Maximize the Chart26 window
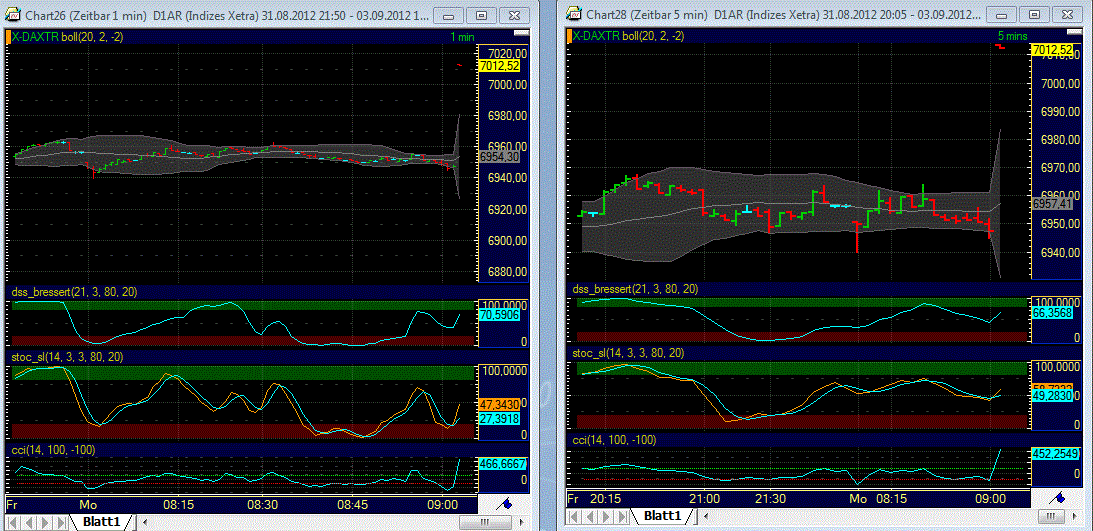 (x=482, y=15)
